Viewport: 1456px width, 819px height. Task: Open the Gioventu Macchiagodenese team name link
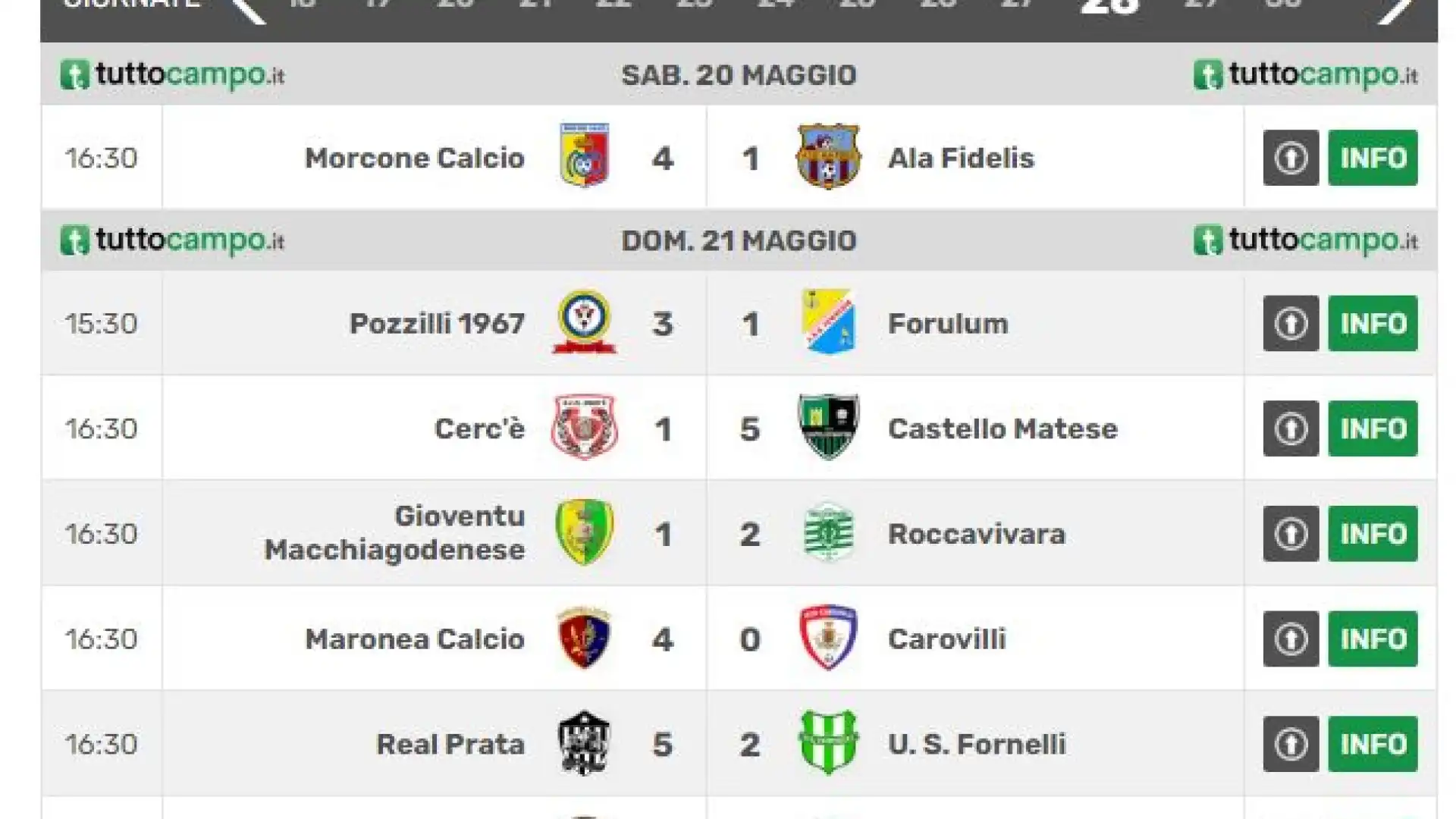394,532
